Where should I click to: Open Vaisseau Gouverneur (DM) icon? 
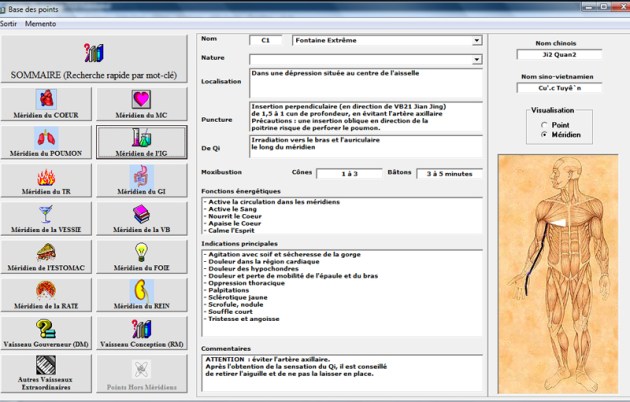pyautogui.click(x=46, y=330)
